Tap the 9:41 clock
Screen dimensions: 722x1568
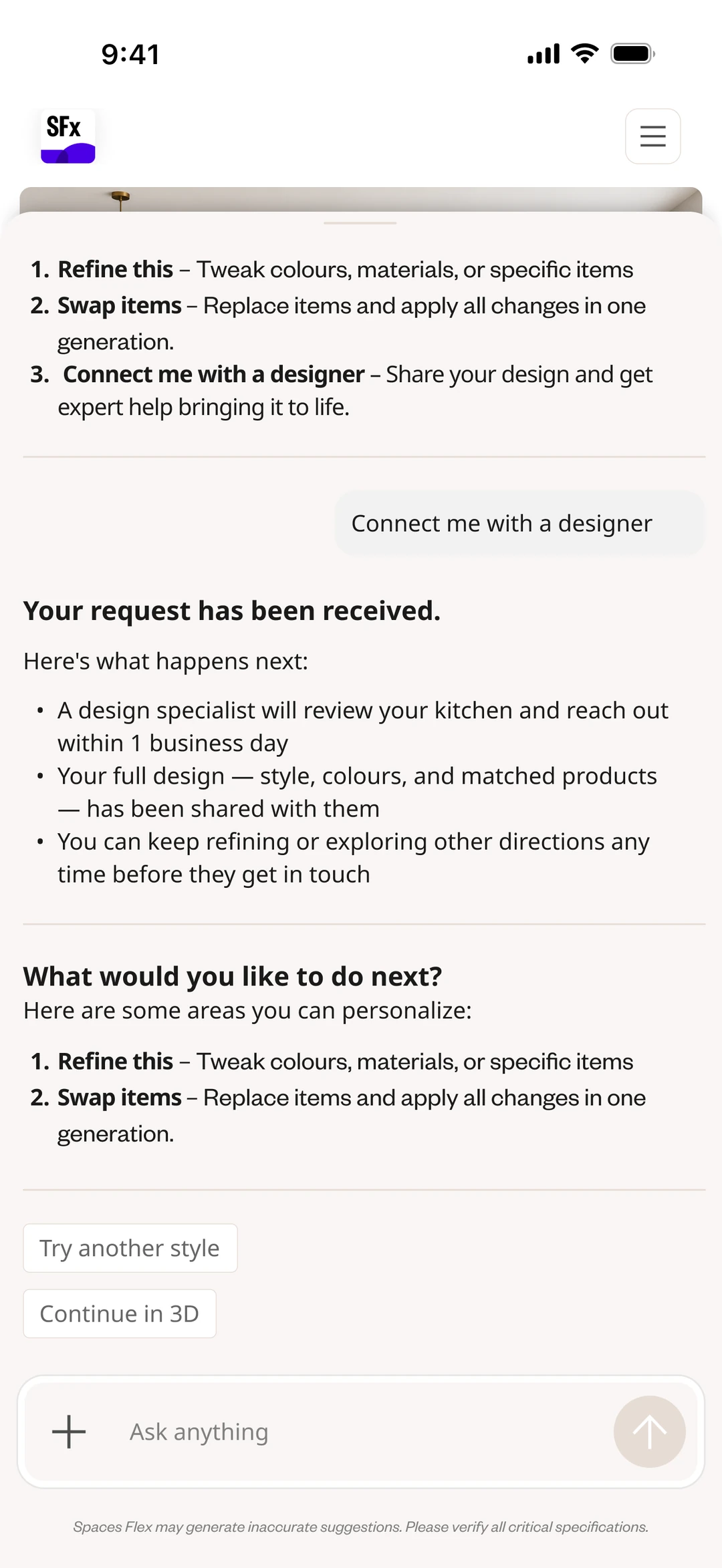tap(130, 54)
